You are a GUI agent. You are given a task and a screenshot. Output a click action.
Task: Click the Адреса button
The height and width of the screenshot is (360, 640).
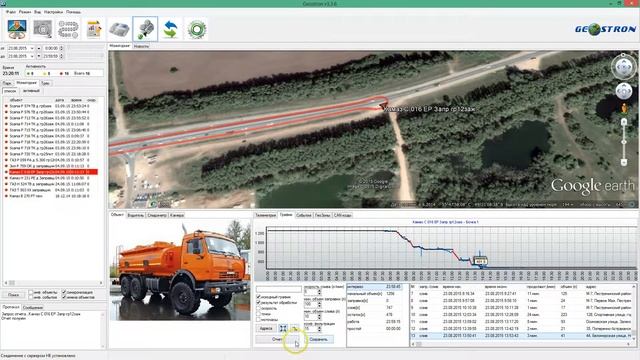(x=266, y=329)
